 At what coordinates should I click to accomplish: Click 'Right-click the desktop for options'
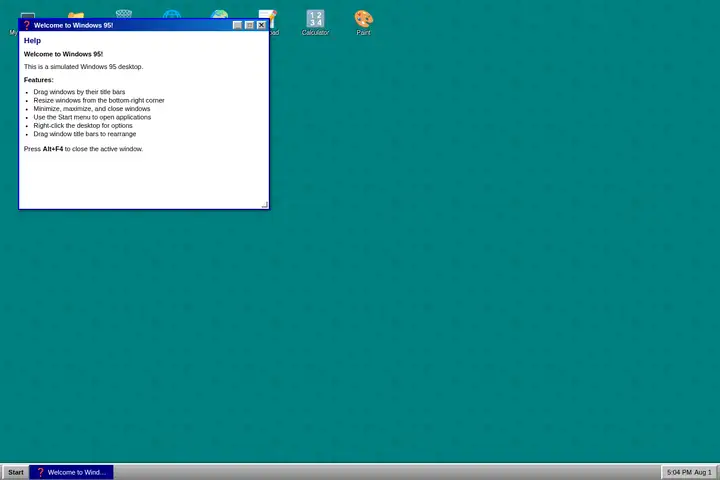[83, 125]
